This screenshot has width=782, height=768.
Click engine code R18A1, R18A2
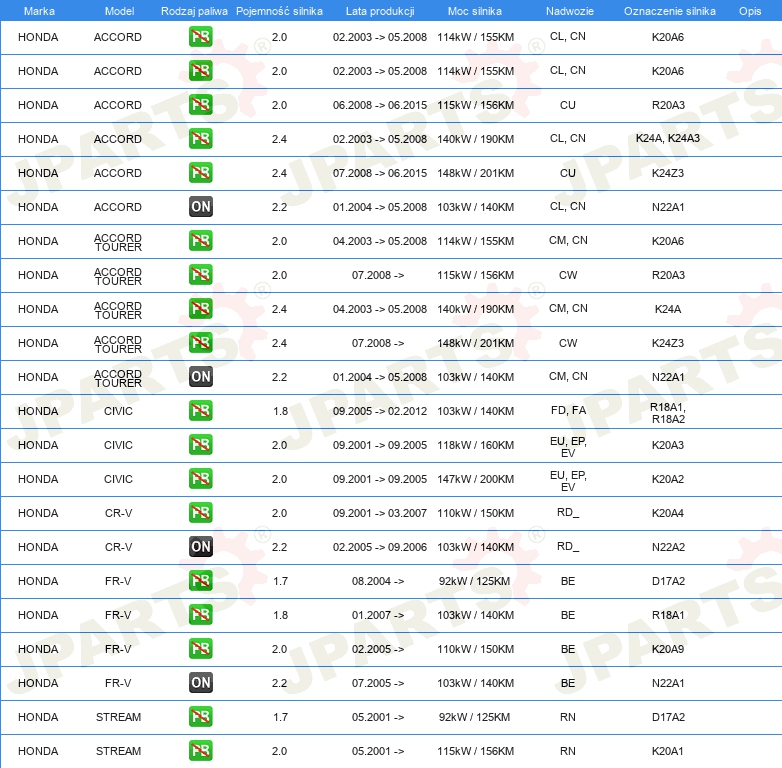(x=668, y=413)
